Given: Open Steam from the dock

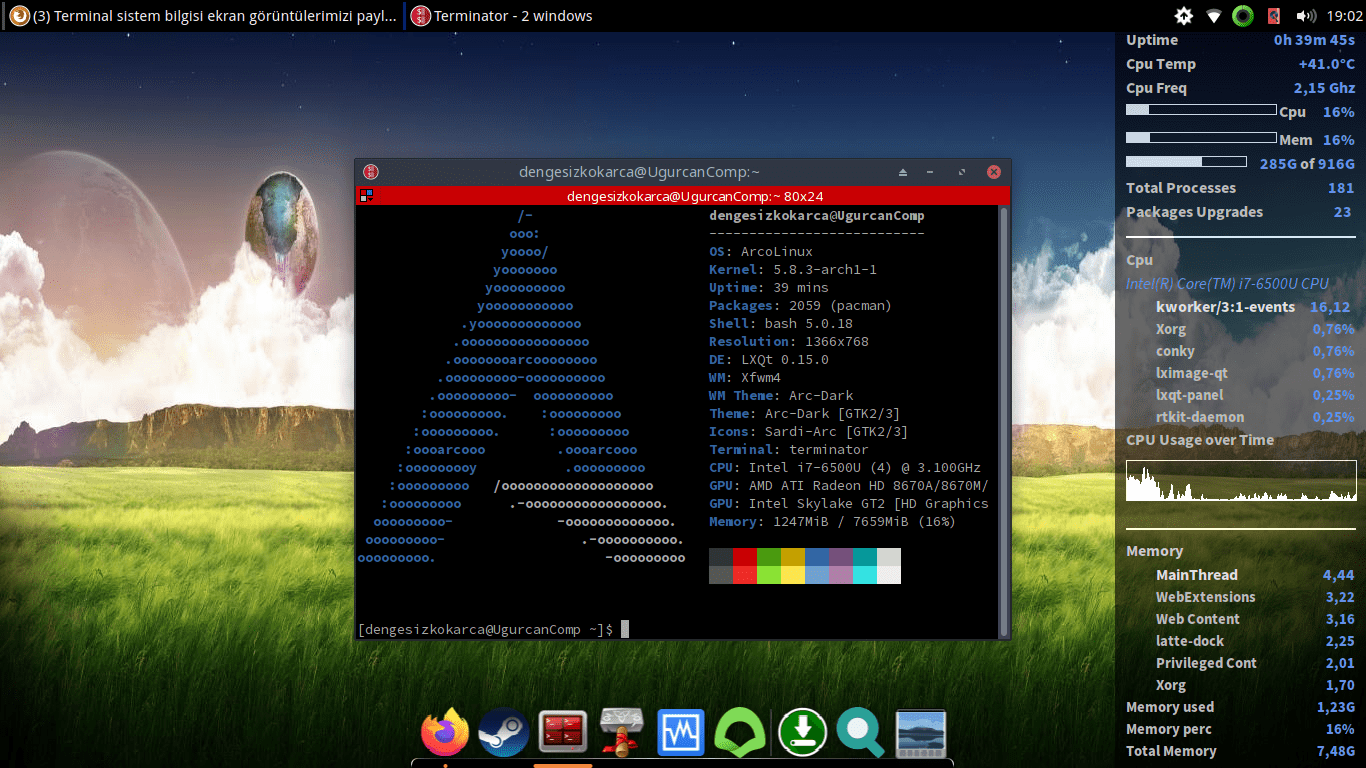Looking at the screenshot, I should coord(503,733).
